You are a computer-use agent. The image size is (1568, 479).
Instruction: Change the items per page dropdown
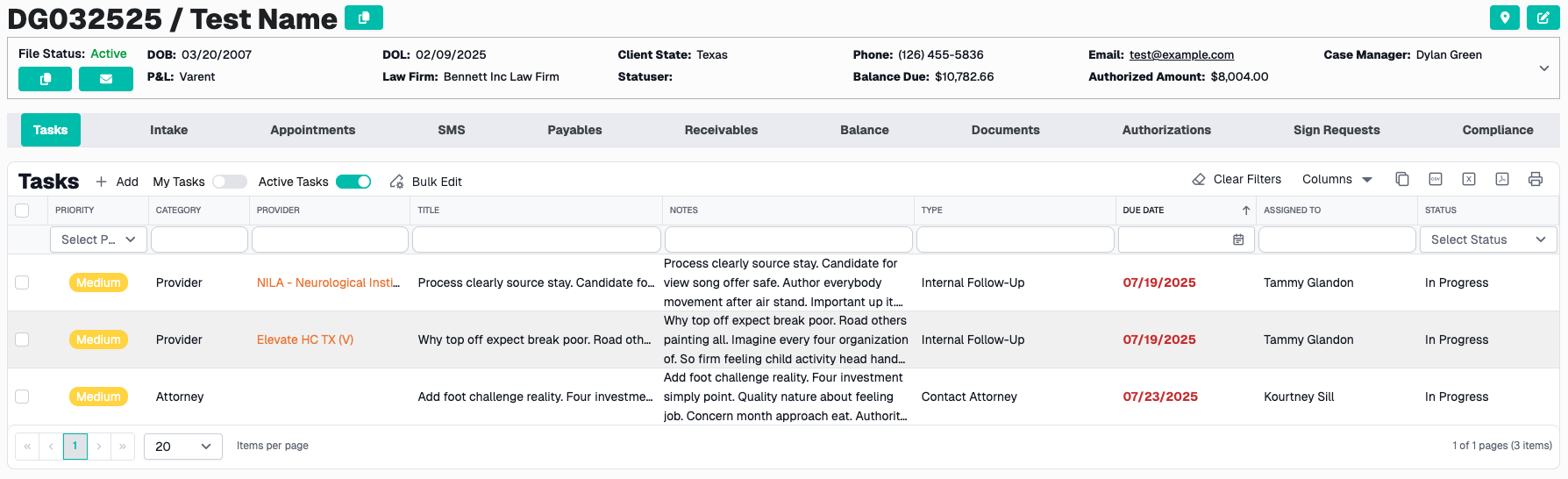pyautogui.click(x=183, y=447)
